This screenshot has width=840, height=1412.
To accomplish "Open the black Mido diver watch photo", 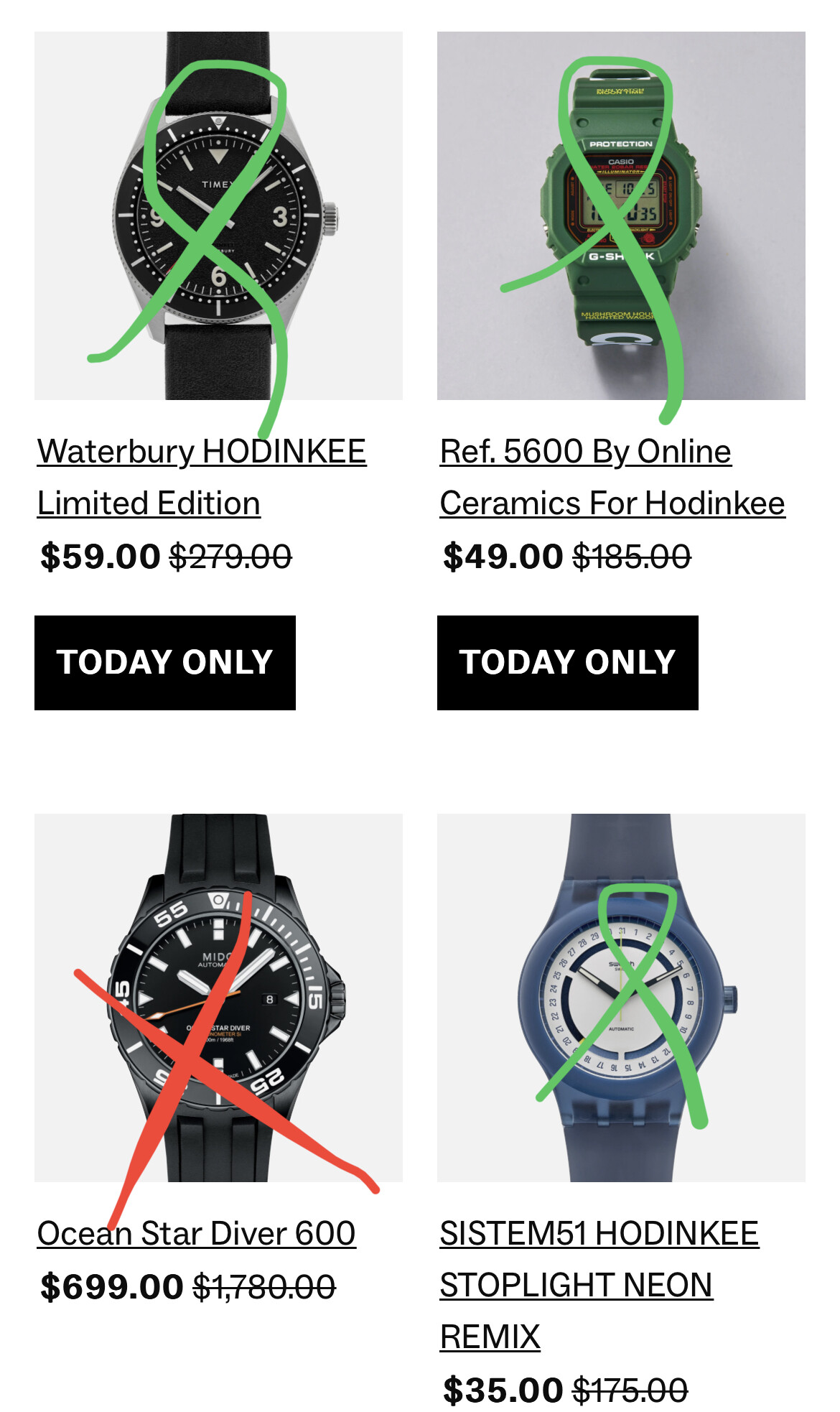I will (x=218, y=998).
